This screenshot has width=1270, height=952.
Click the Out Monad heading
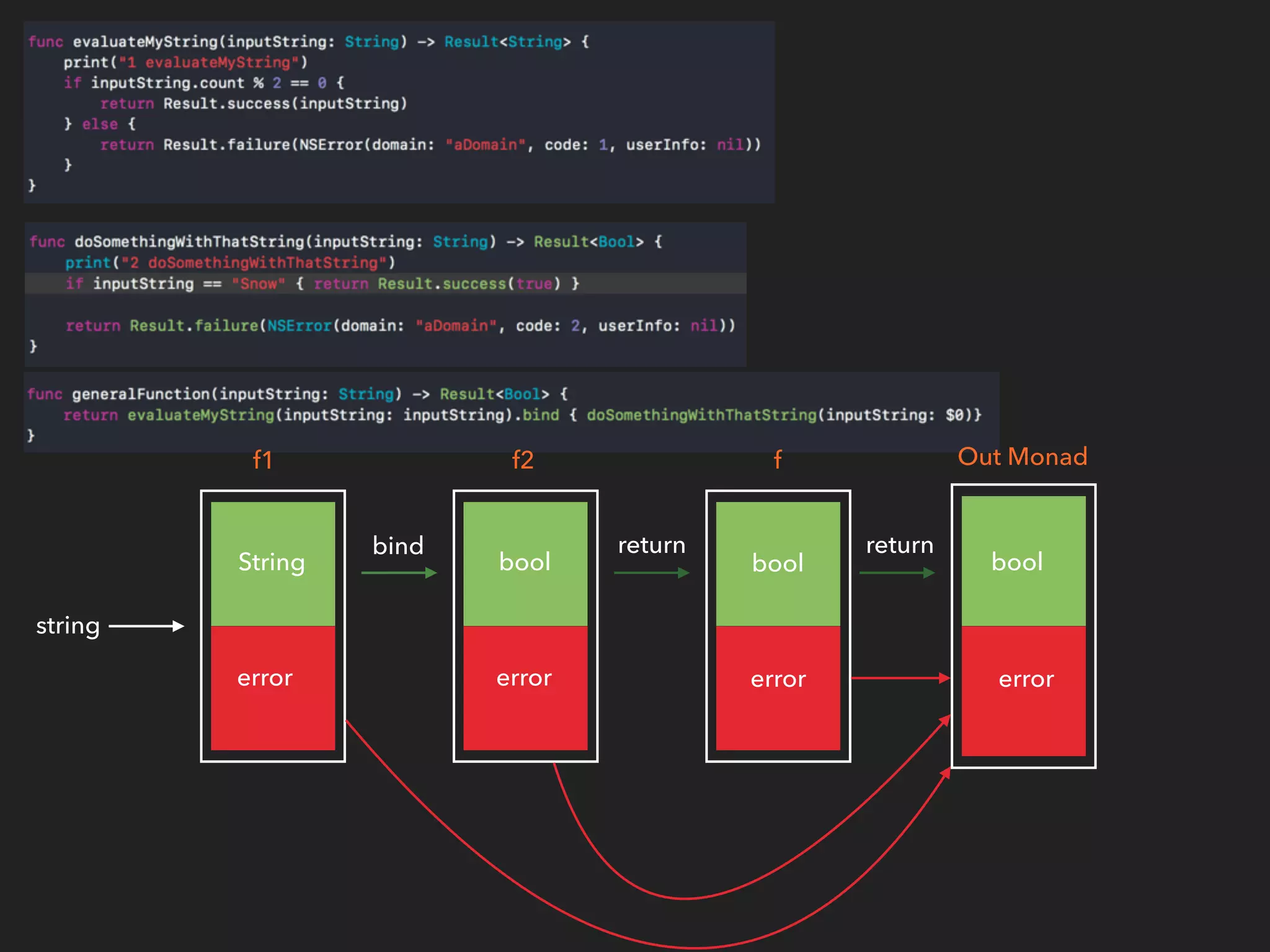click(x=1022, y=457)
